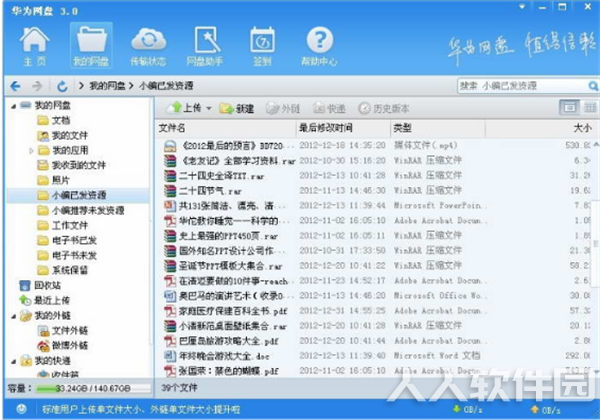Click 我的网盘 in breadcrumb path
This screenshot has width=600, height=420.
click(107, 86)
